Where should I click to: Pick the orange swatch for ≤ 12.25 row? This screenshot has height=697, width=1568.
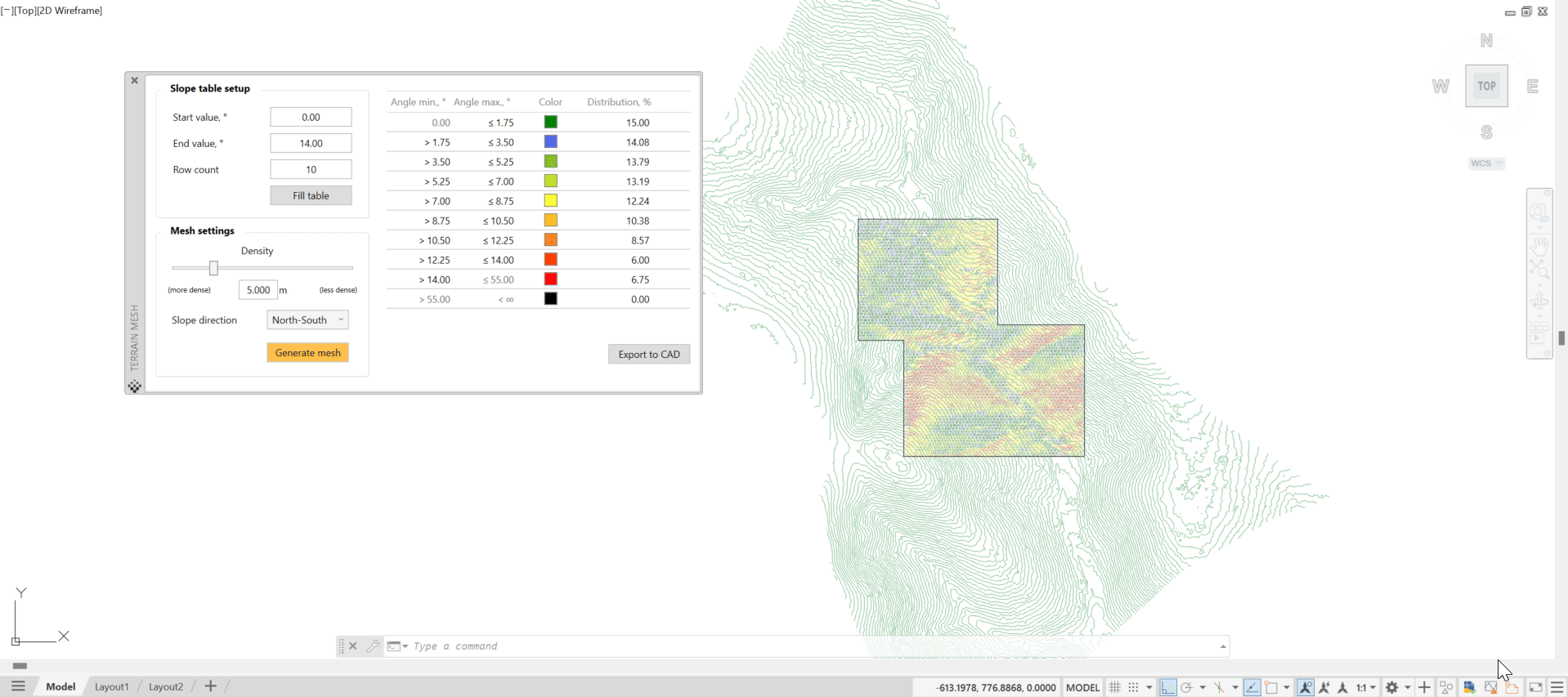[551, 239]
